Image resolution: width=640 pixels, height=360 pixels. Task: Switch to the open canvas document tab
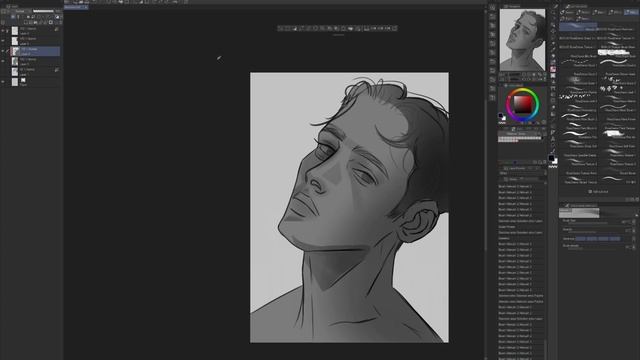[76, 7]
